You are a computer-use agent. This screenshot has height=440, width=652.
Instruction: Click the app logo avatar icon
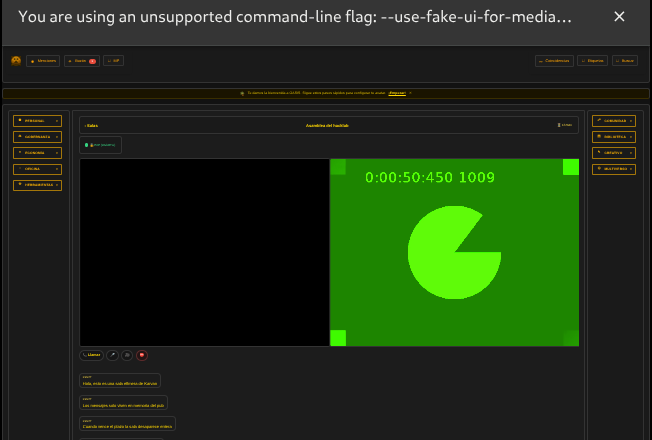pos(16,61)
